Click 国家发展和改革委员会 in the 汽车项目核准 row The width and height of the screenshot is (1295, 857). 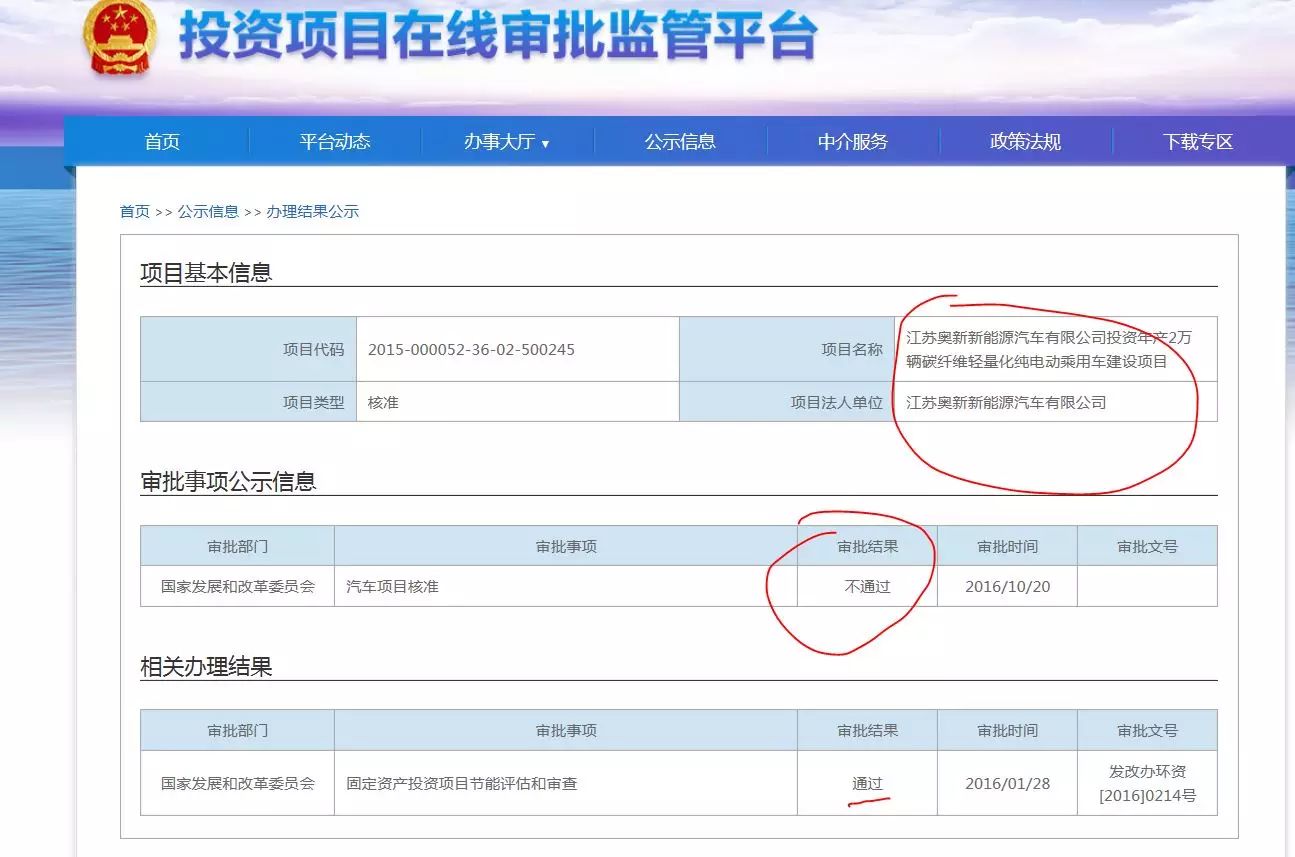point(238,587)
